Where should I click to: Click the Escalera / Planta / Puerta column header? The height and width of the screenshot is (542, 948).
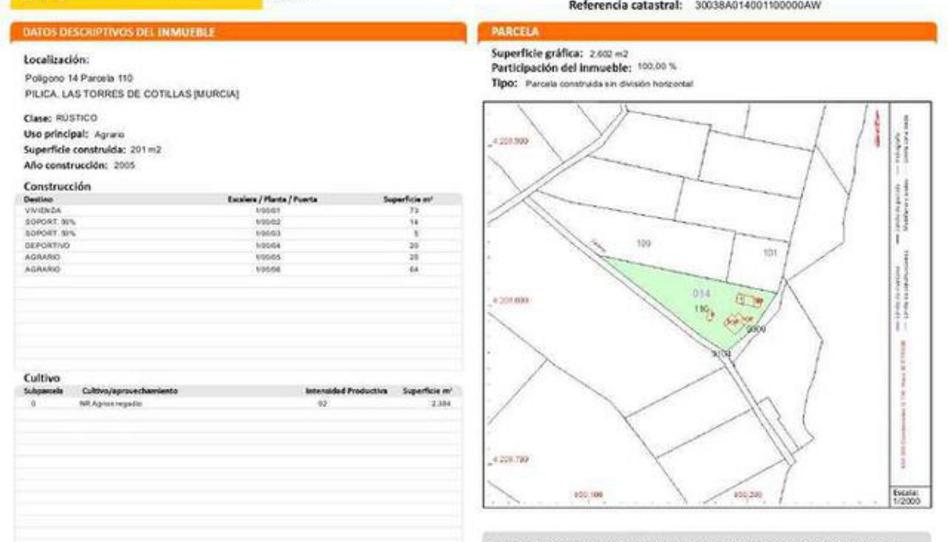(272, 200)
